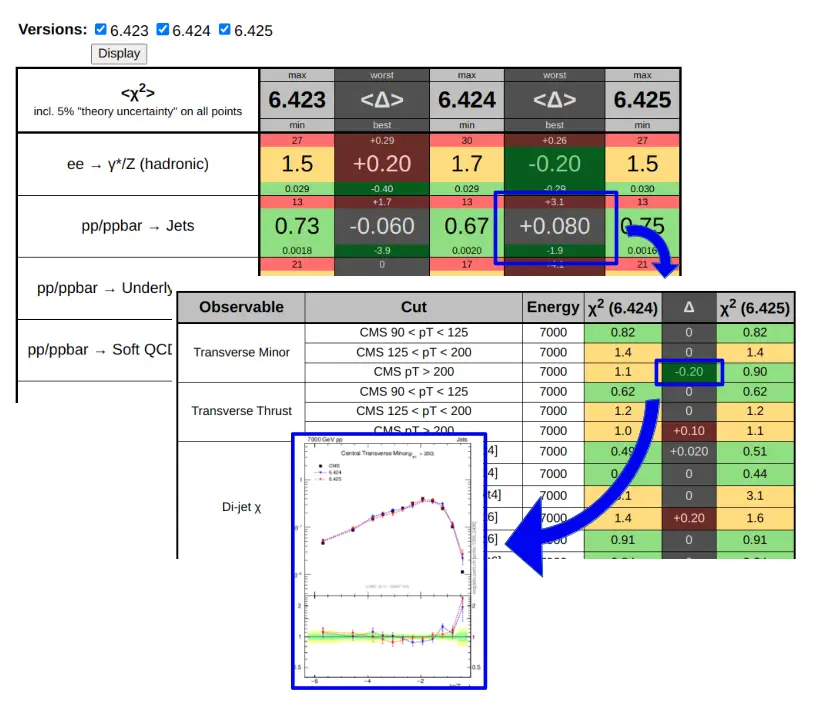The image size is (822, 703).
Task: Select the ee → γ*/Z (hadronic) row label
Action: (138, 164)
